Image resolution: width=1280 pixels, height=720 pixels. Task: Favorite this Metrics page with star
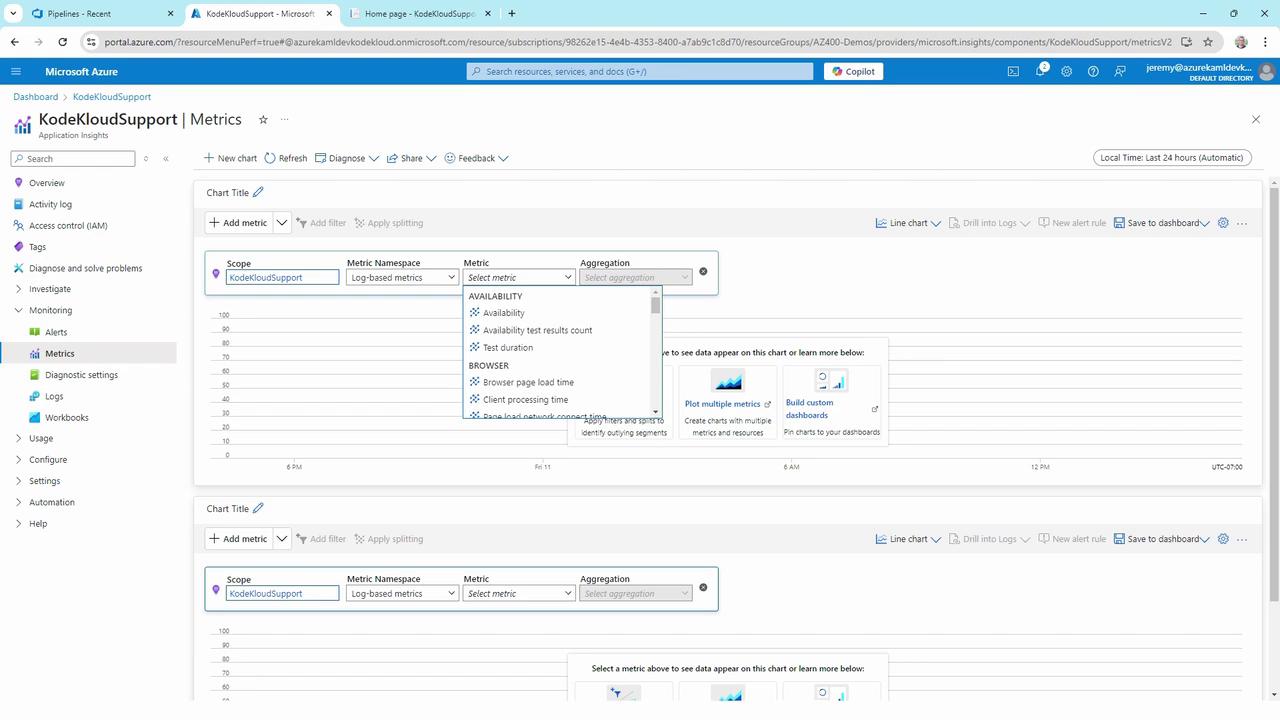(263, 119)
